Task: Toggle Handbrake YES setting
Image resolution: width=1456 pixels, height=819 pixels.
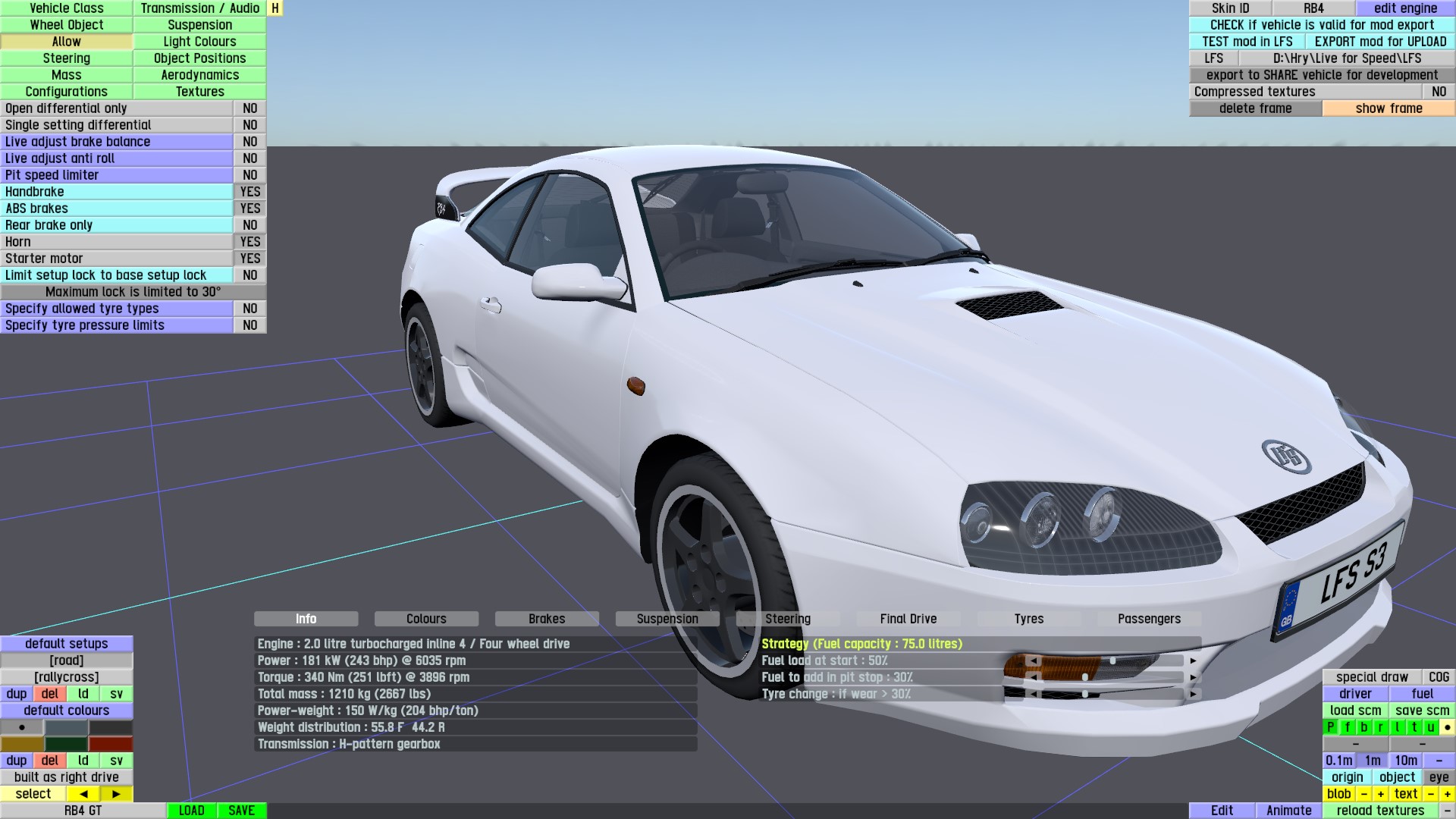Action: coord(249,192)
